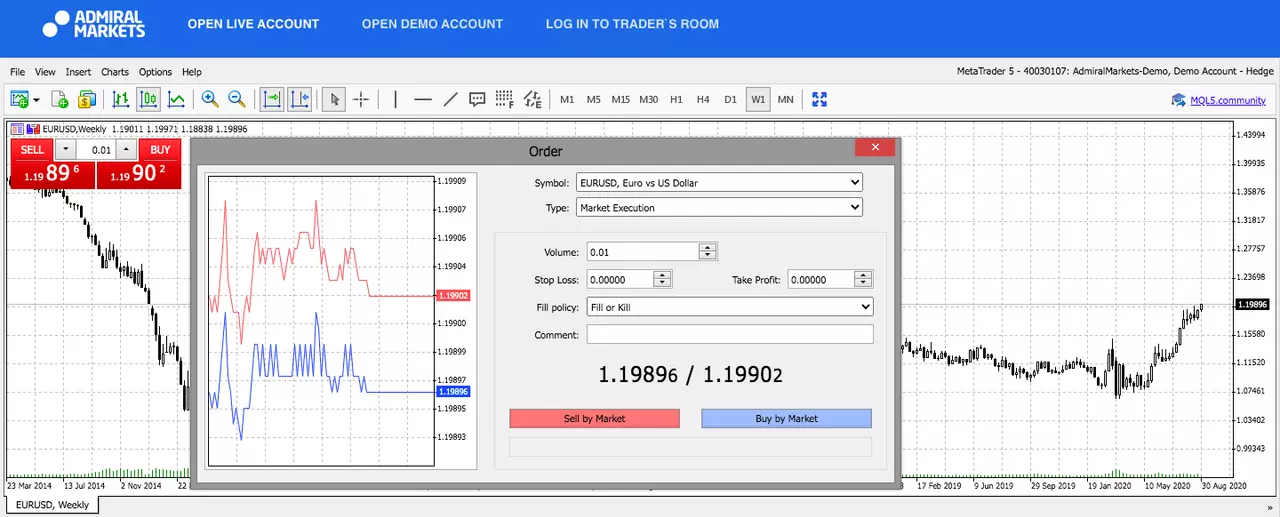Viewport: 1280px width, 517px height.
Task: Open the View menu
Action: [45, 72]
